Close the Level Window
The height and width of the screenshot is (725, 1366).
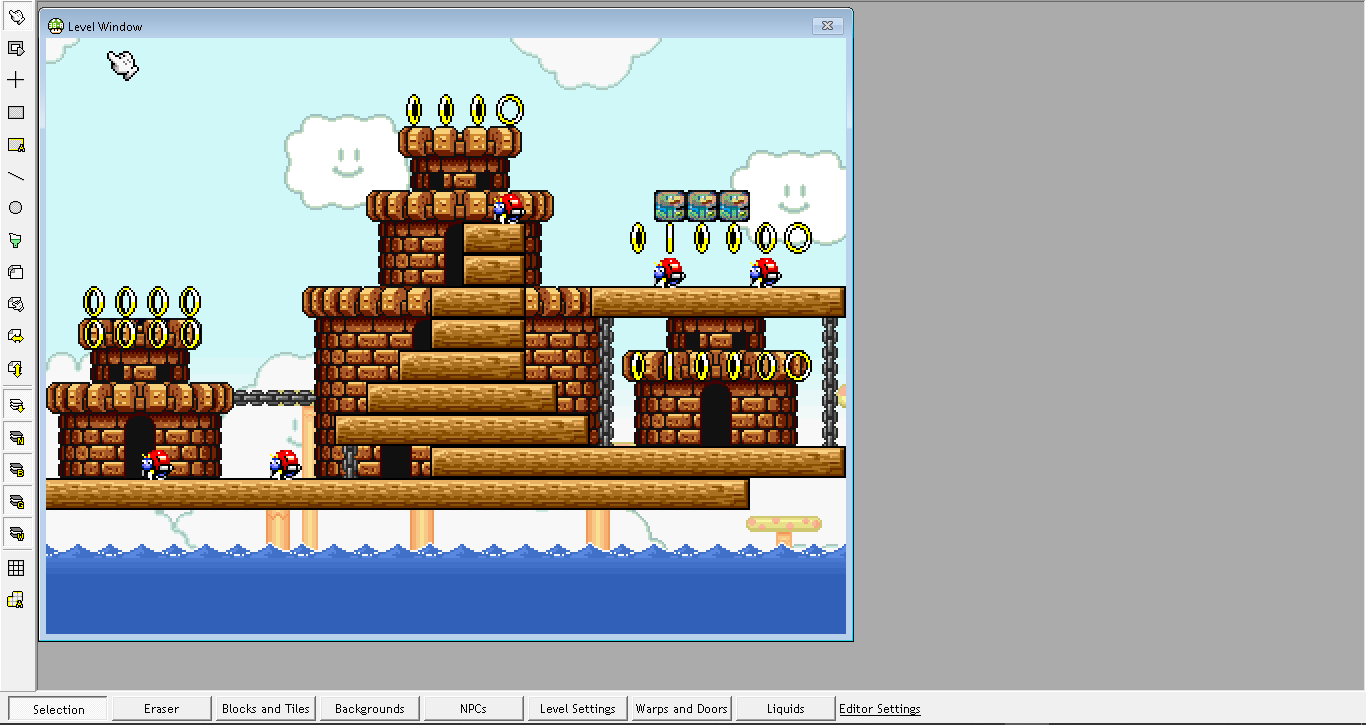(827, 26)
